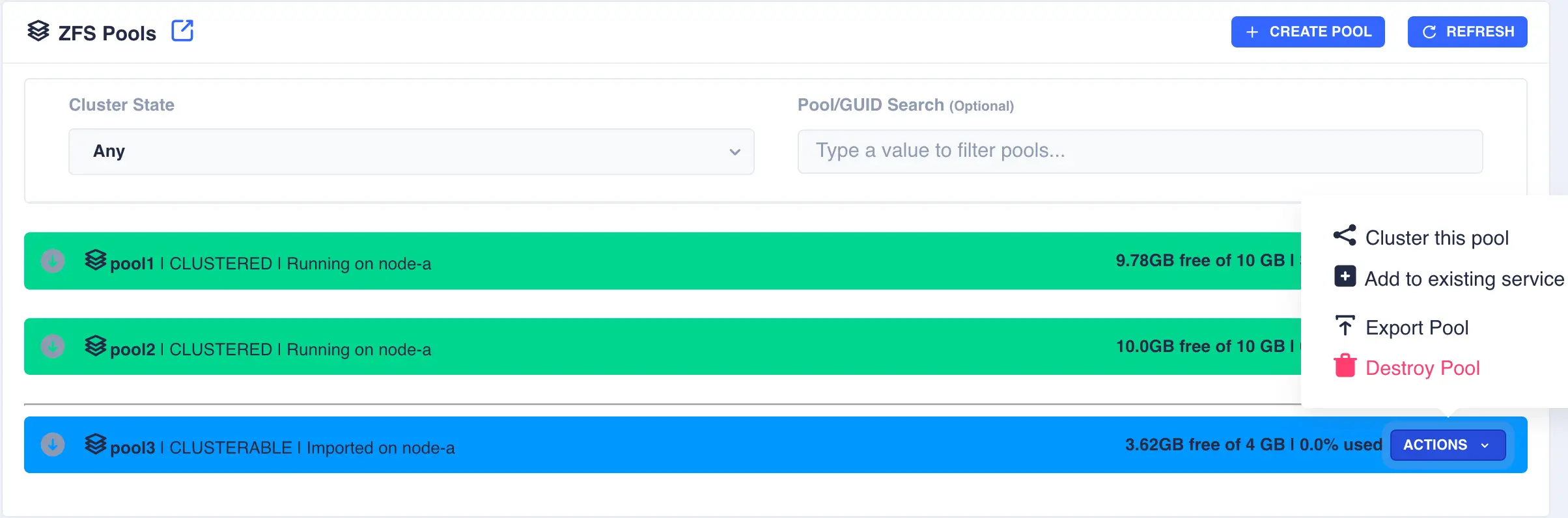Click the Destroy Pool trash icon

click(x=1345, y=366)
